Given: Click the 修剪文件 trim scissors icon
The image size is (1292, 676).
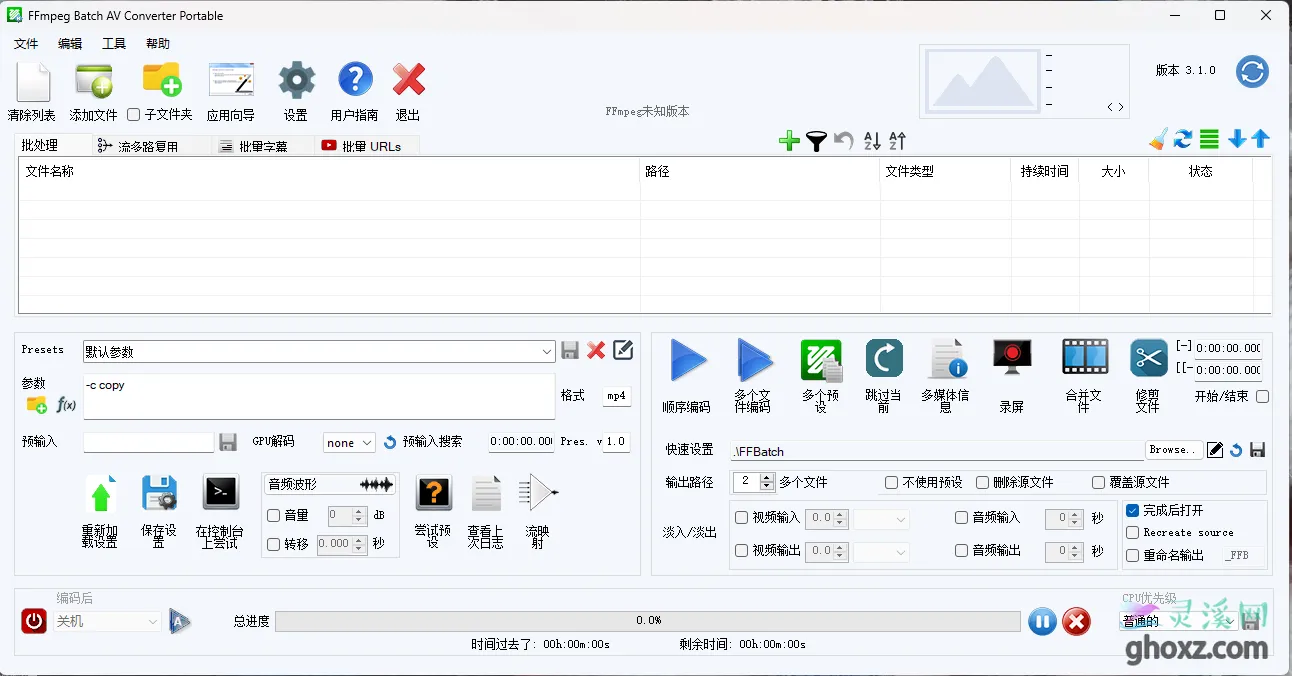Looking at the screenshot, I should pyautogui.click(x=1149, y=358).
